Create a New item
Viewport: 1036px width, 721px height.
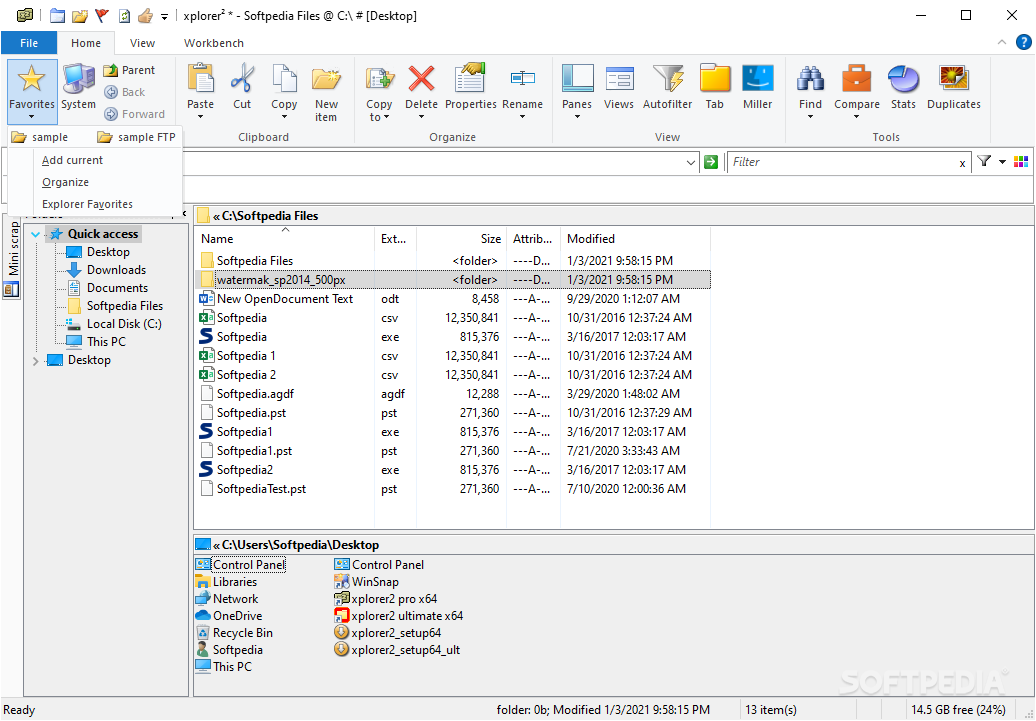pos(326,93)
